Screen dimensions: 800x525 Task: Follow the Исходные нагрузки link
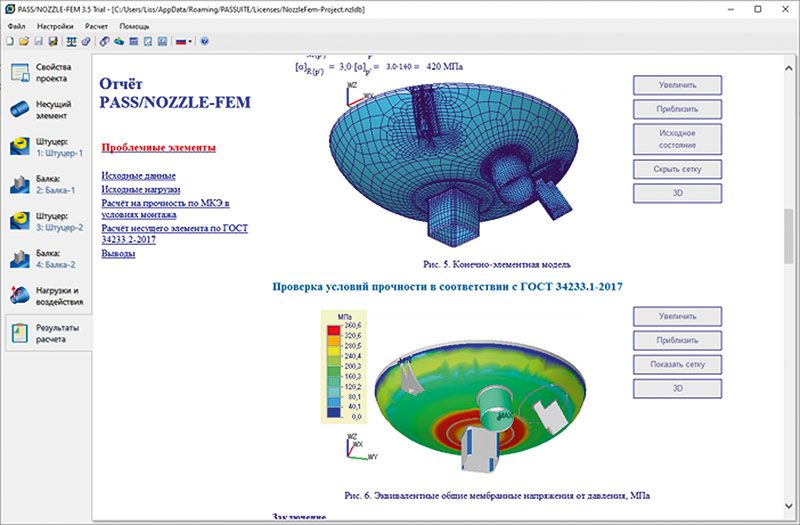click(x=141, y=189)
